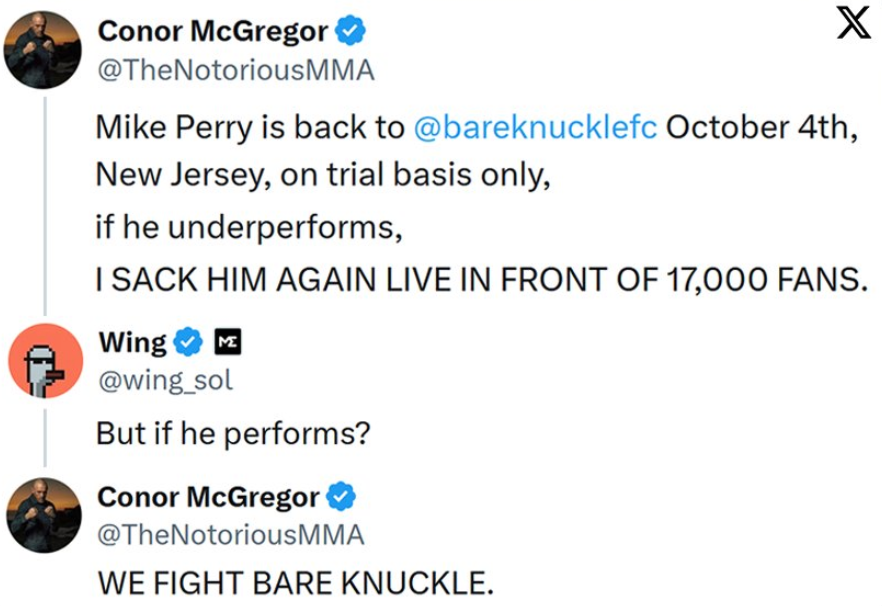The width and height of the screenshot is (882, 606).
Task: Open Conor McGregor's avatar on the last reply
Action: (x=44, y=515)
